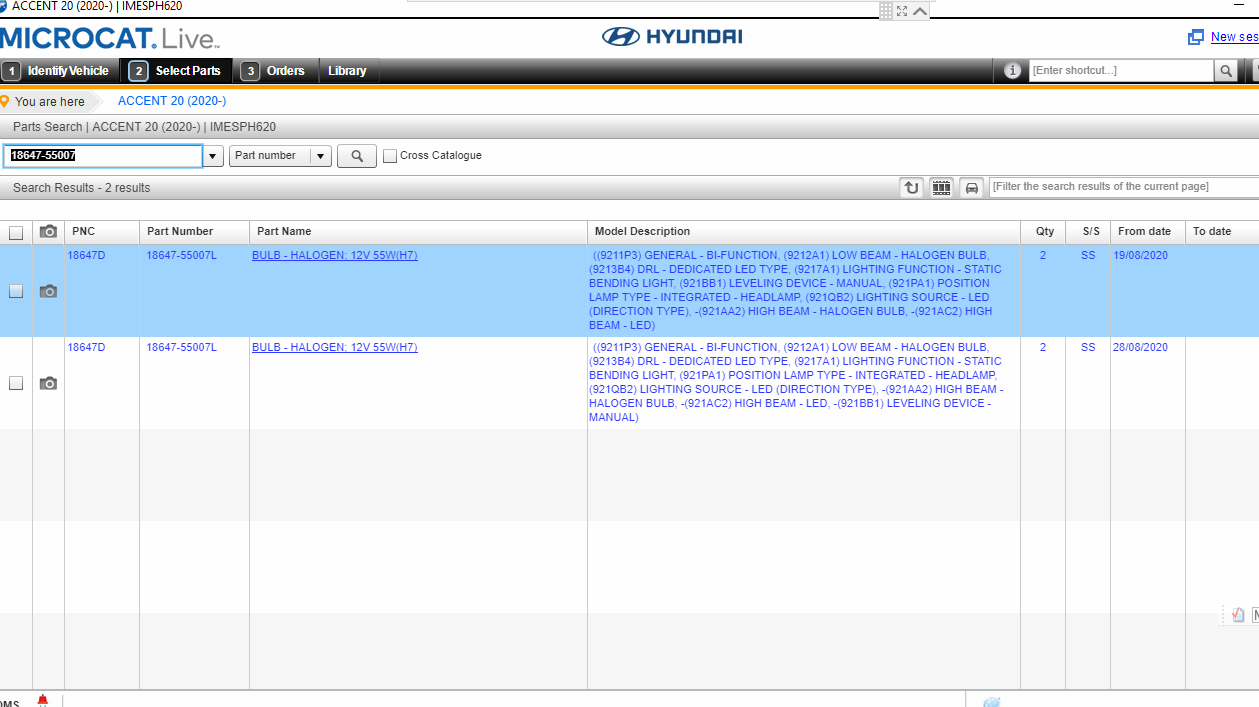Click PNC 18647D in the 19/08/2020 row
The image size is (1259, 707).
coord(86,255)
